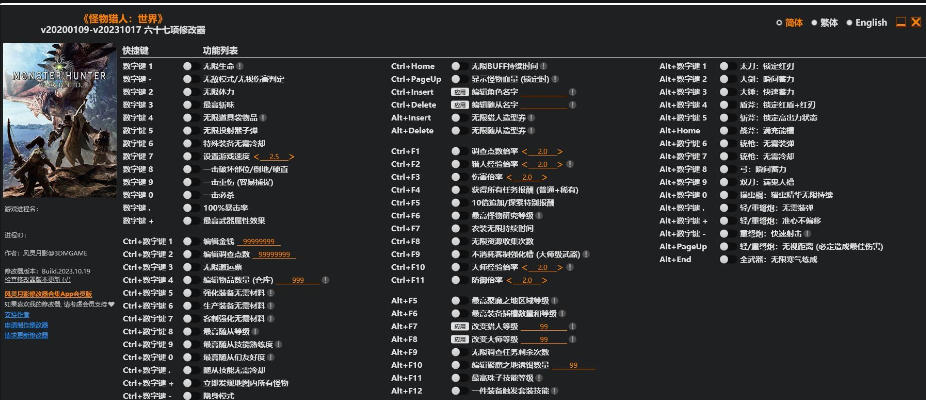The height and width of the screenshot is (400, 926).
Task: Toggle the 隐身模式 Ctrl+数字键 - switch
Action: (189, 396)
